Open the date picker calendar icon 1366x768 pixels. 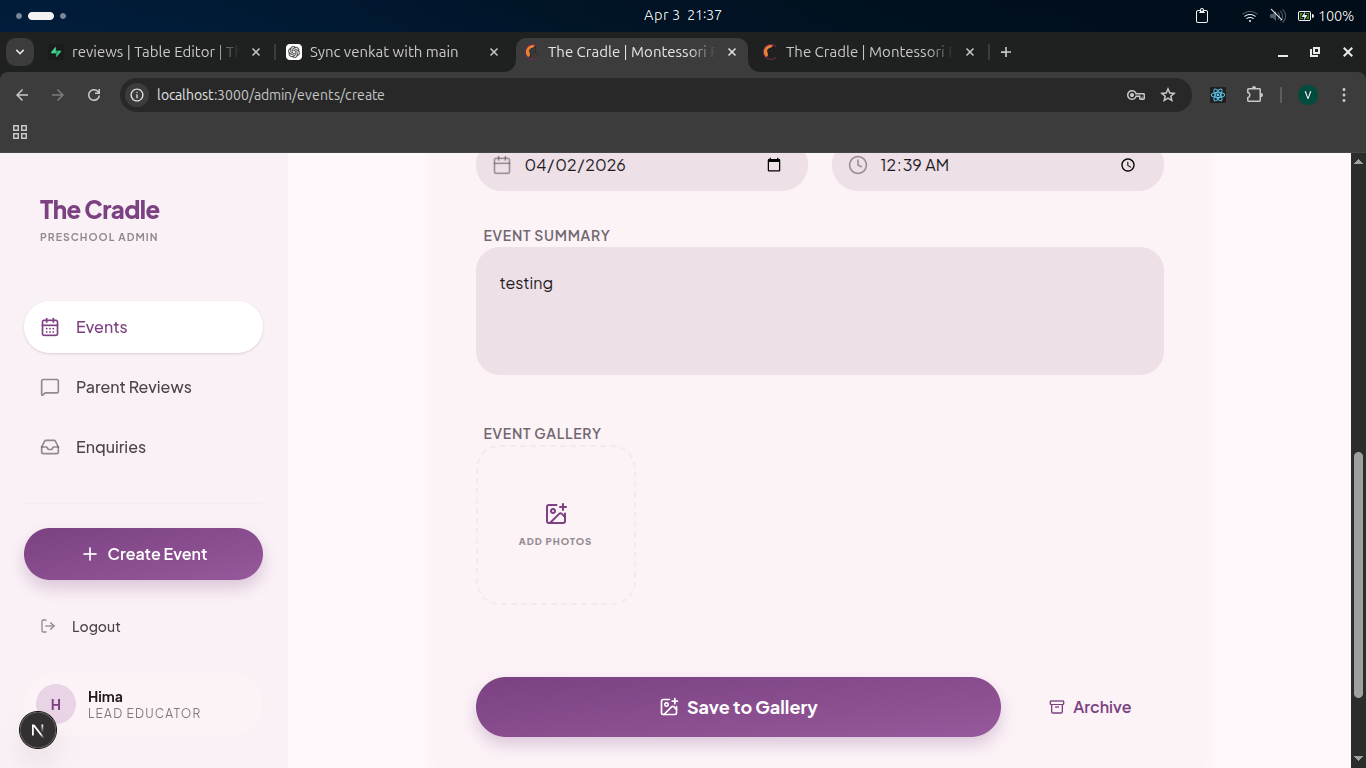pyautogui.click(x=773, y=165)
